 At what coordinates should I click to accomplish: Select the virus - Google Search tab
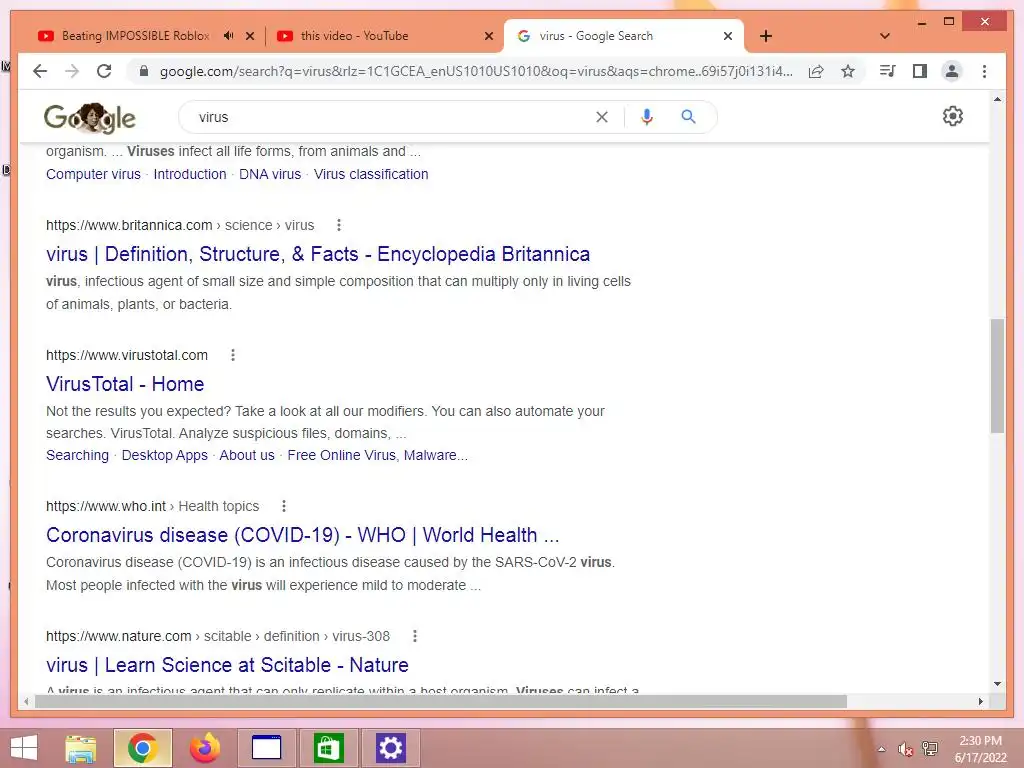coord(596,36)
